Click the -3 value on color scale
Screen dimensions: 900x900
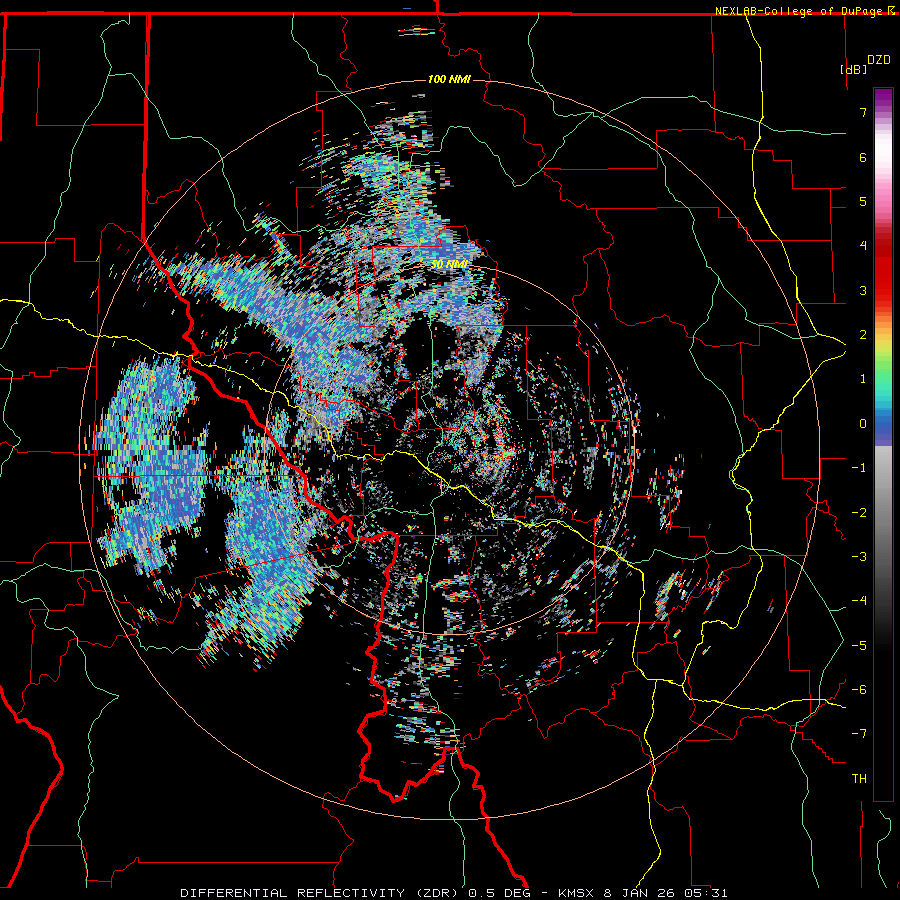point(859,557)
